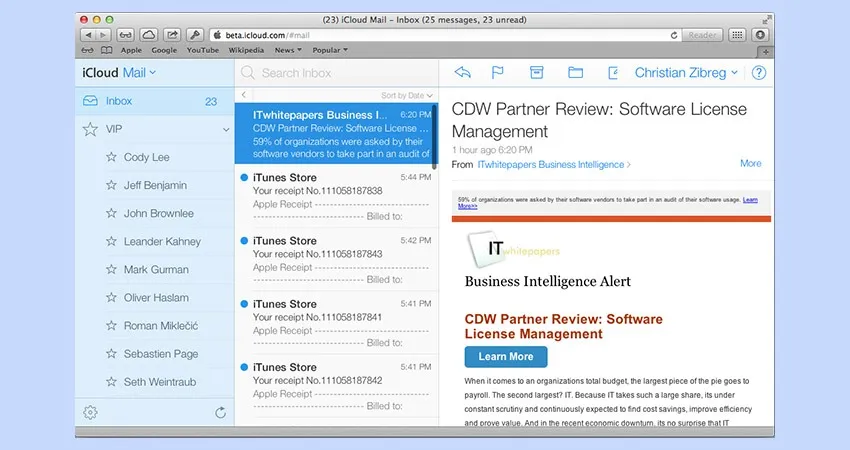Screen dimensions: 850x450
Task: Click the key passwords toolbar button
Action: [x=195, y=35]
